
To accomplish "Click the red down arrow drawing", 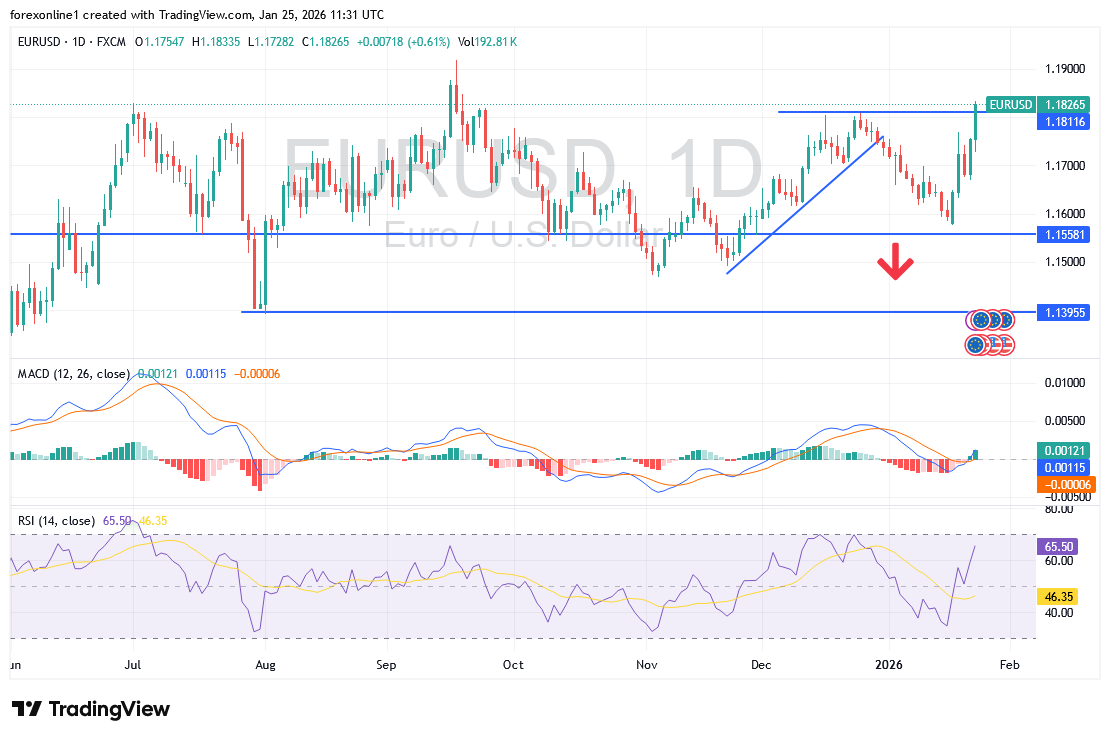I will coord(895,266).
